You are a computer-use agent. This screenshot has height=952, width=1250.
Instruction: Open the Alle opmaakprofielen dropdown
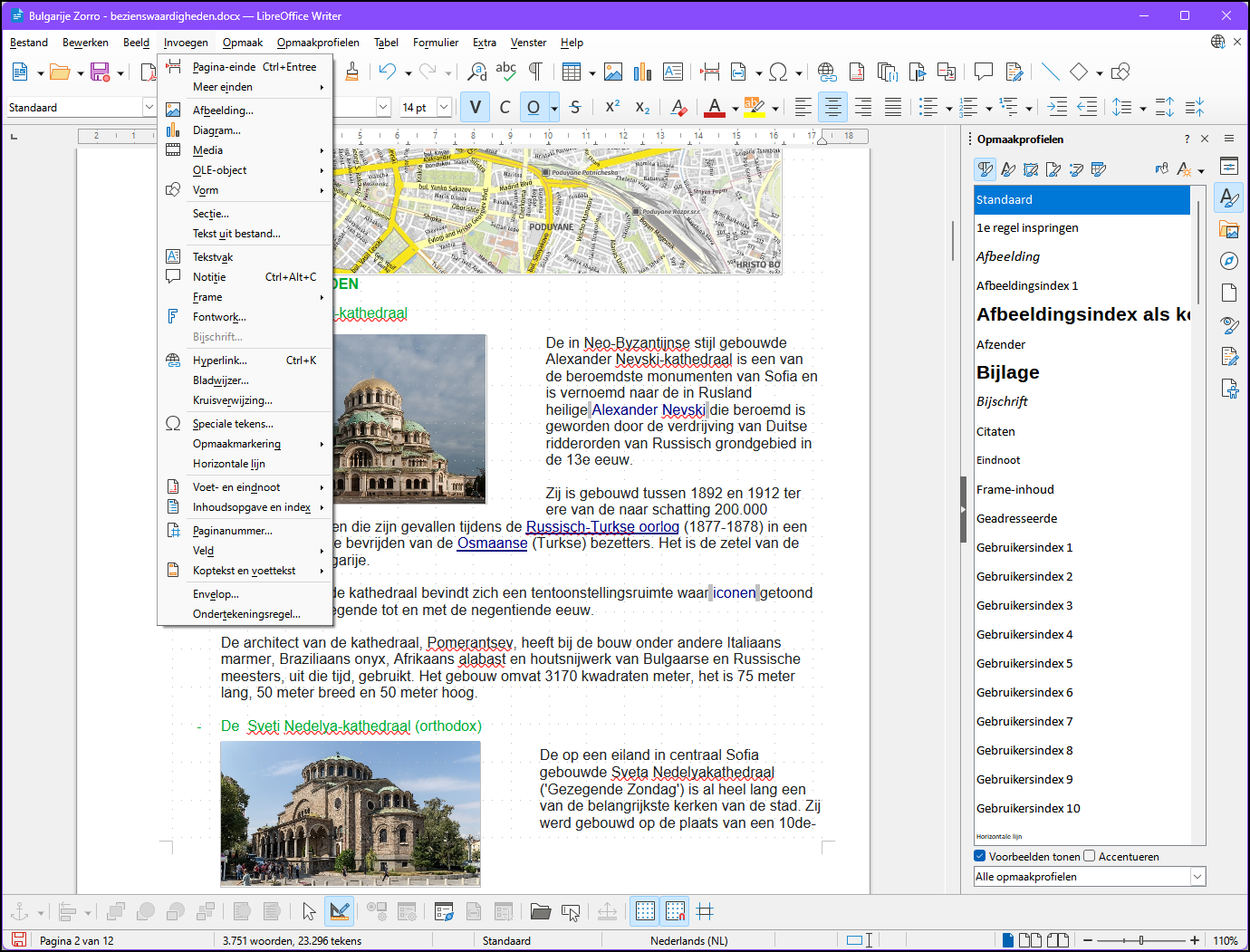1197,876
